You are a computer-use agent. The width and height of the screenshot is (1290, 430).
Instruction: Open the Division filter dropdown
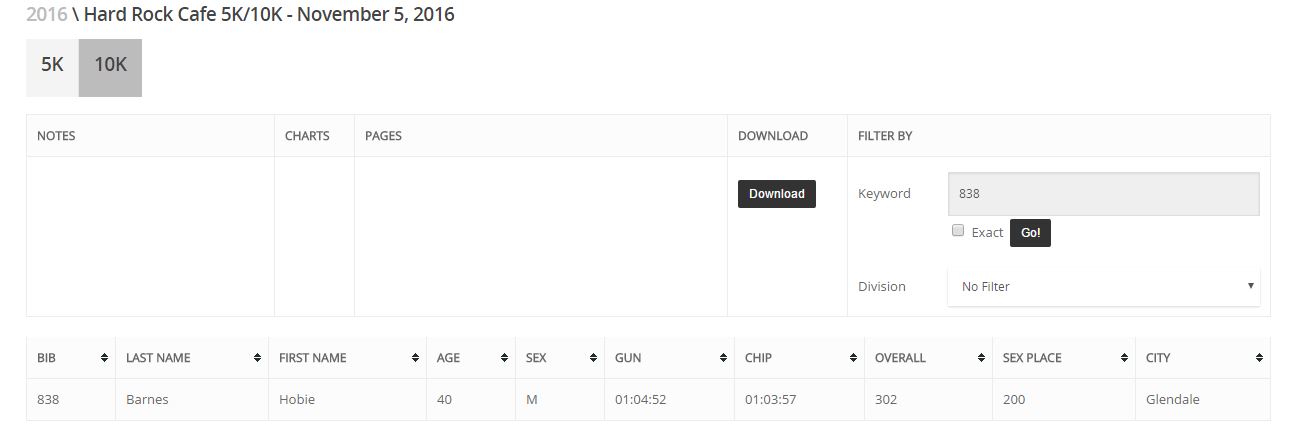(x=1103, y=286)
